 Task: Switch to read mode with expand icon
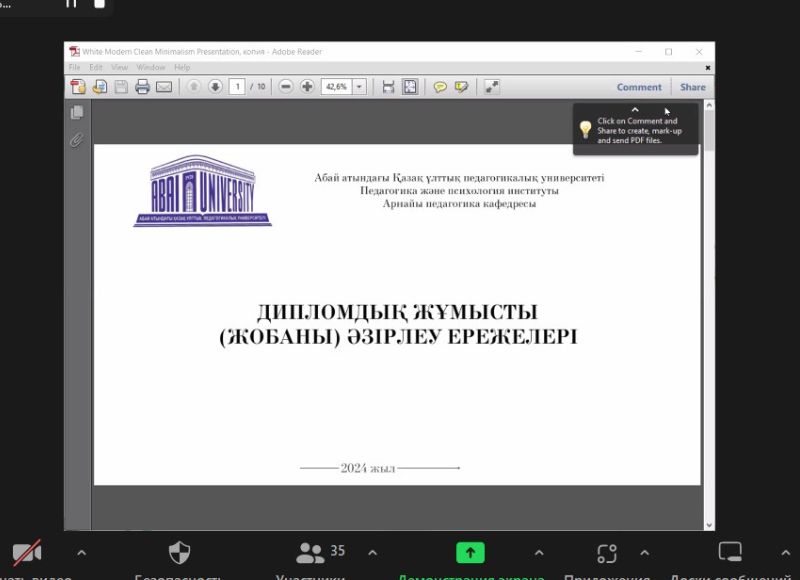click(x=492, y=87)
